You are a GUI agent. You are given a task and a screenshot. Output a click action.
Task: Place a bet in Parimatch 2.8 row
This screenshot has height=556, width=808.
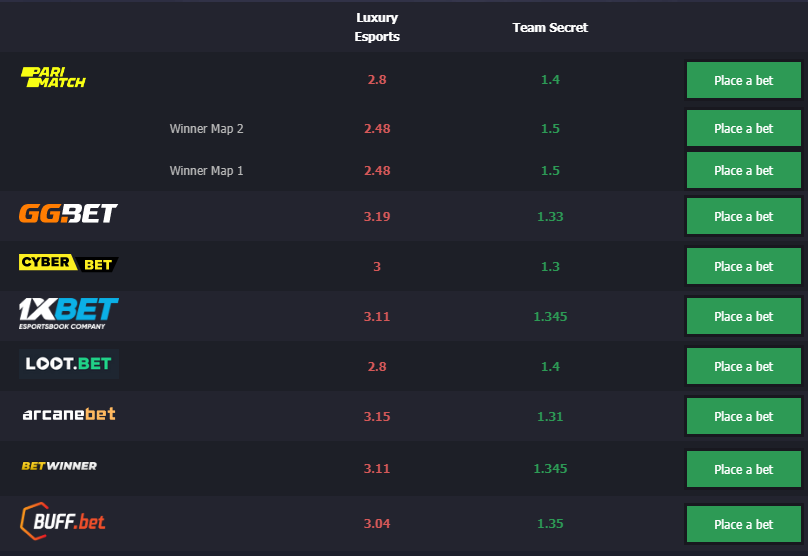pos(744,80)
